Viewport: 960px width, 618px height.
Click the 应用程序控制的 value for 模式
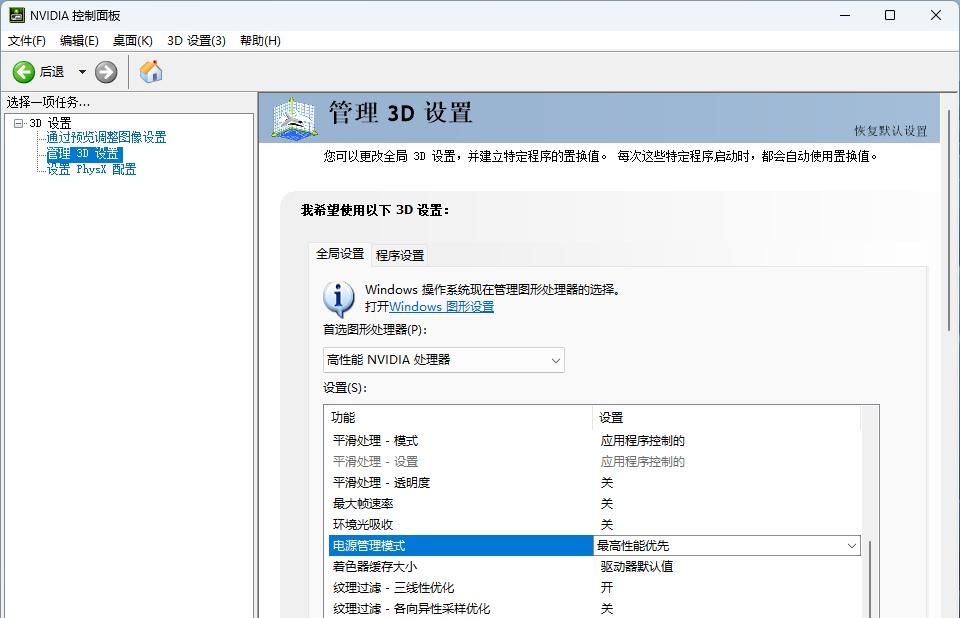click(642, 440)
